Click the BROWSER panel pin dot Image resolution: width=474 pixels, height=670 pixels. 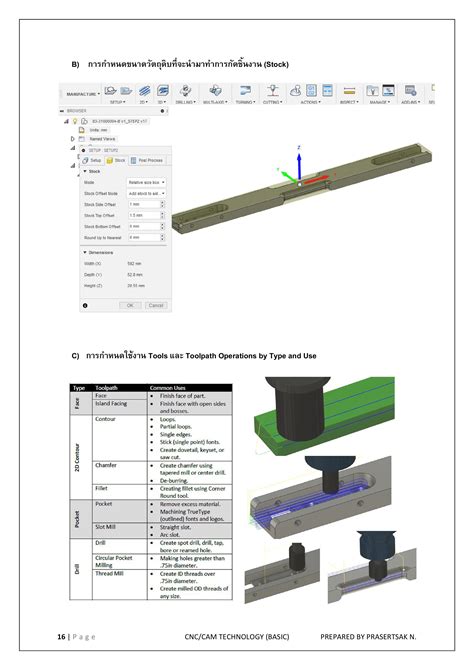click(162, 111)
